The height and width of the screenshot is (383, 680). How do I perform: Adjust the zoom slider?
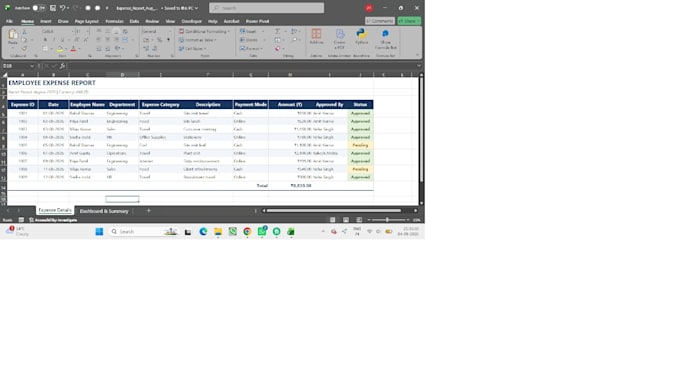387,220
